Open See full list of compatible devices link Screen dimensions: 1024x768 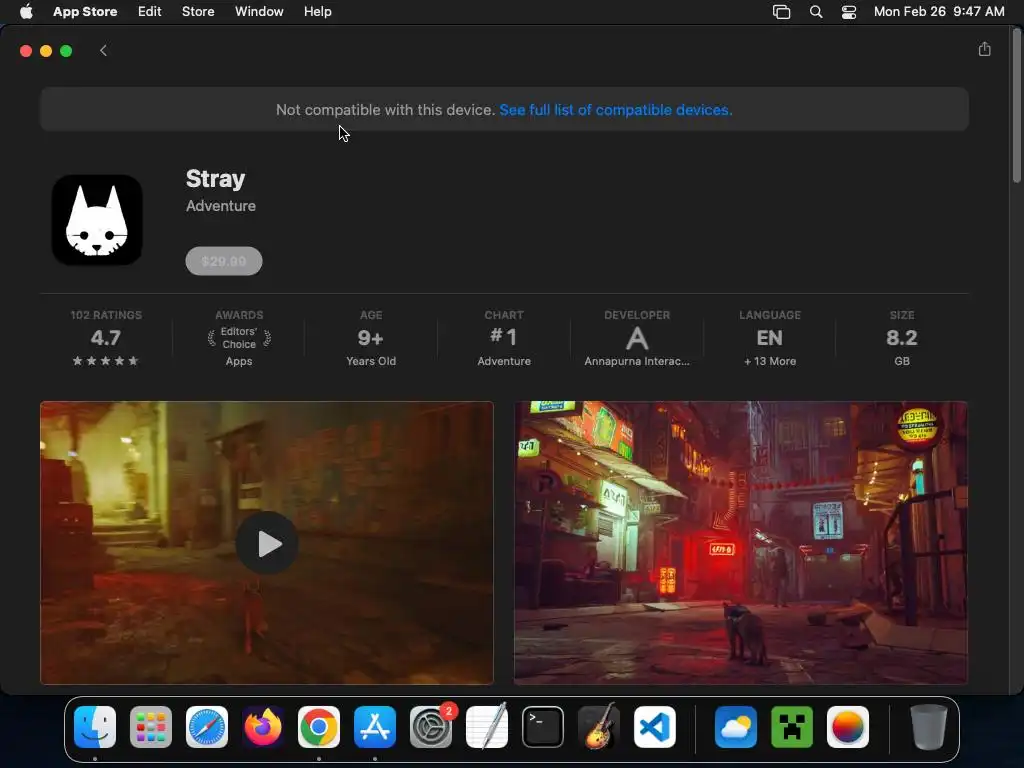tap(615, 110)
